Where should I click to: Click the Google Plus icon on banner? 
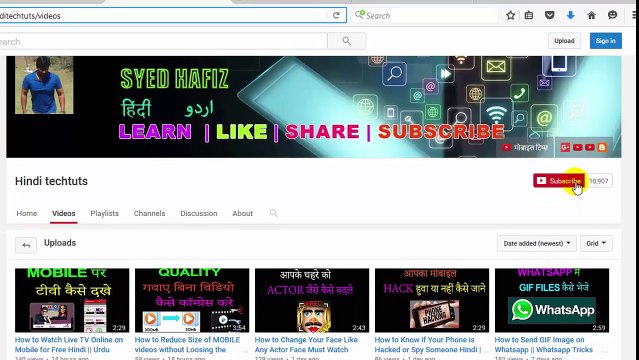click(565, 147)
